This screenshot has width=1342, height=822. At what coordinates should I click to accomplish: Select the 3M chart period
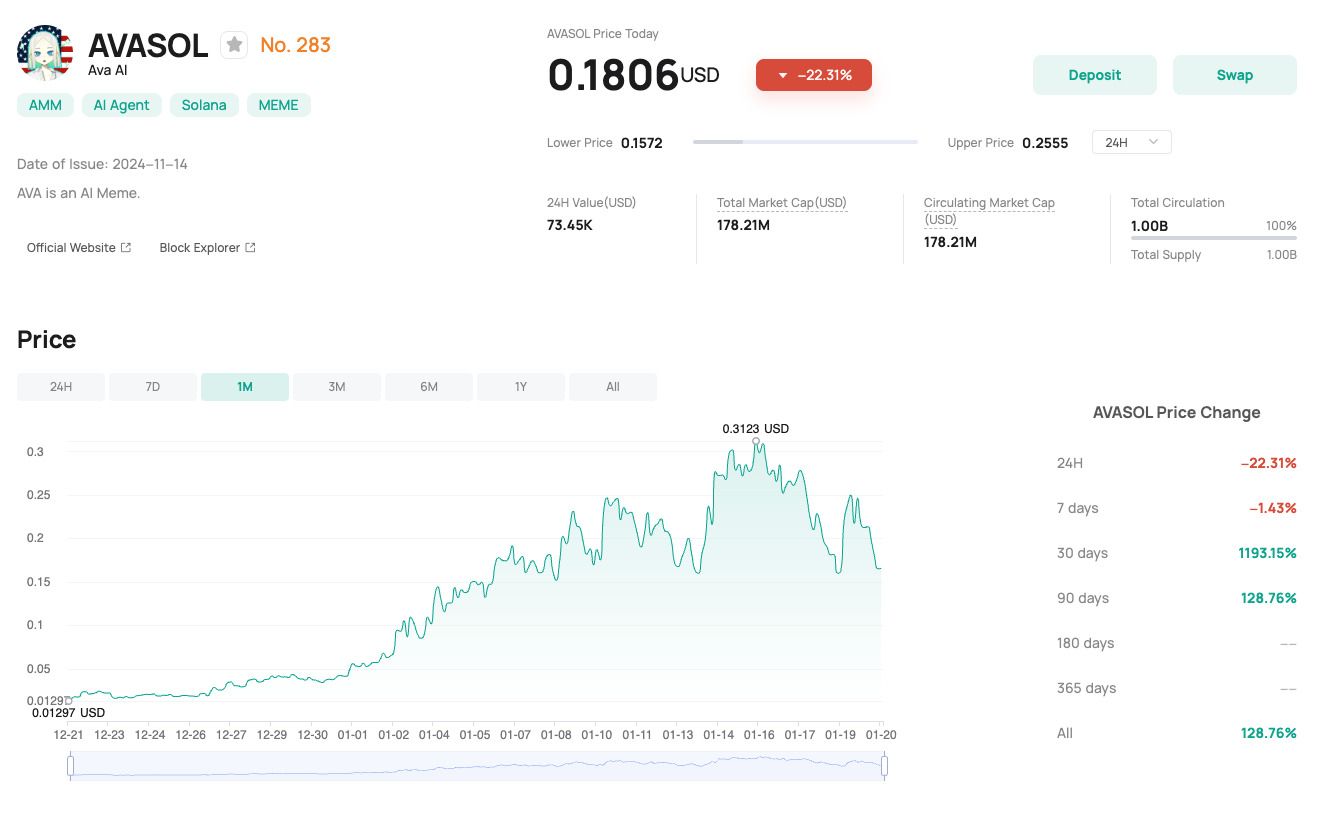[337, 387]
